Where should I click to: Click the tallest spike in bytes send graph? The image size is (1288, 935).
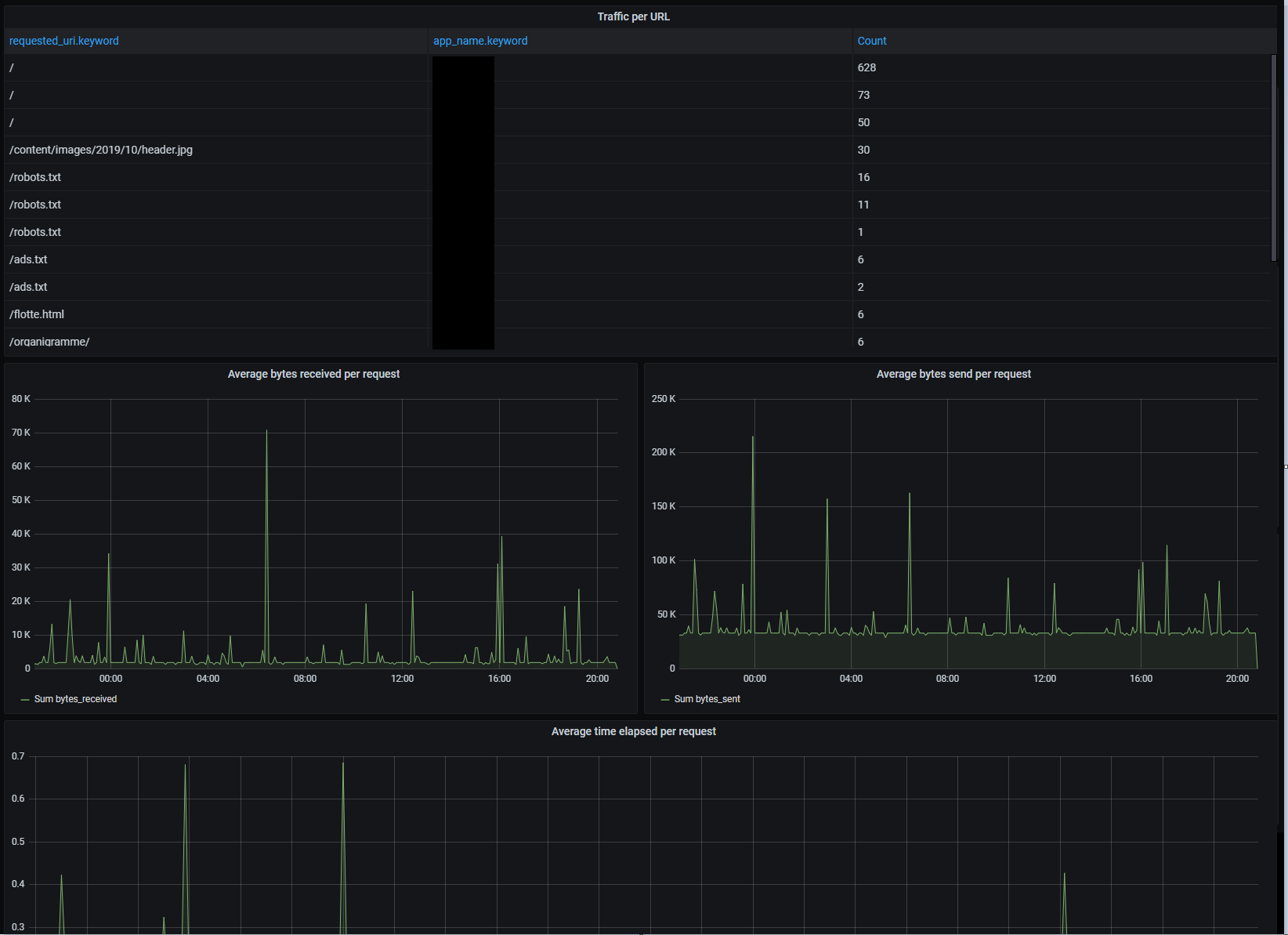tap(753, 438)
